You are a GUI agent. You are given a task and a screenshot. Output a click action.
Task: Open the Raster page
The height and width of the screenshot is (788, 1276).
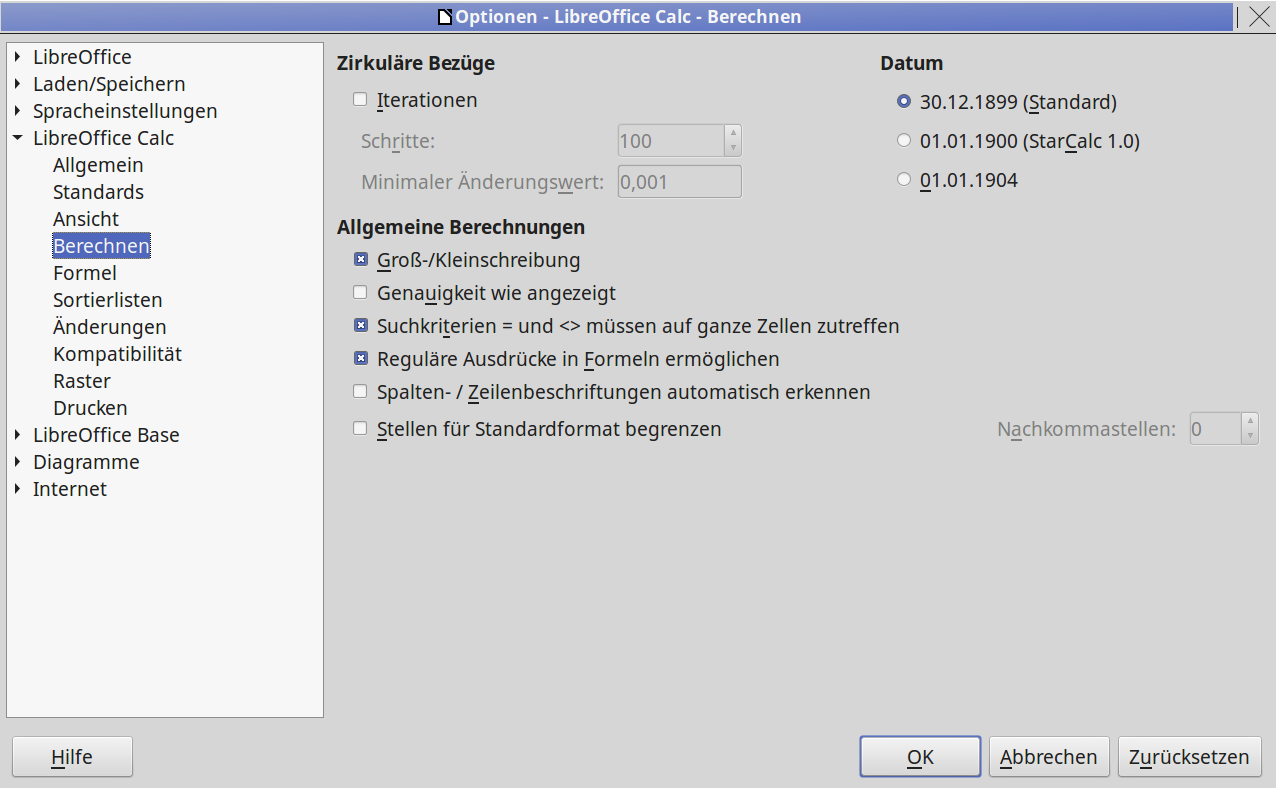point(82,381)
